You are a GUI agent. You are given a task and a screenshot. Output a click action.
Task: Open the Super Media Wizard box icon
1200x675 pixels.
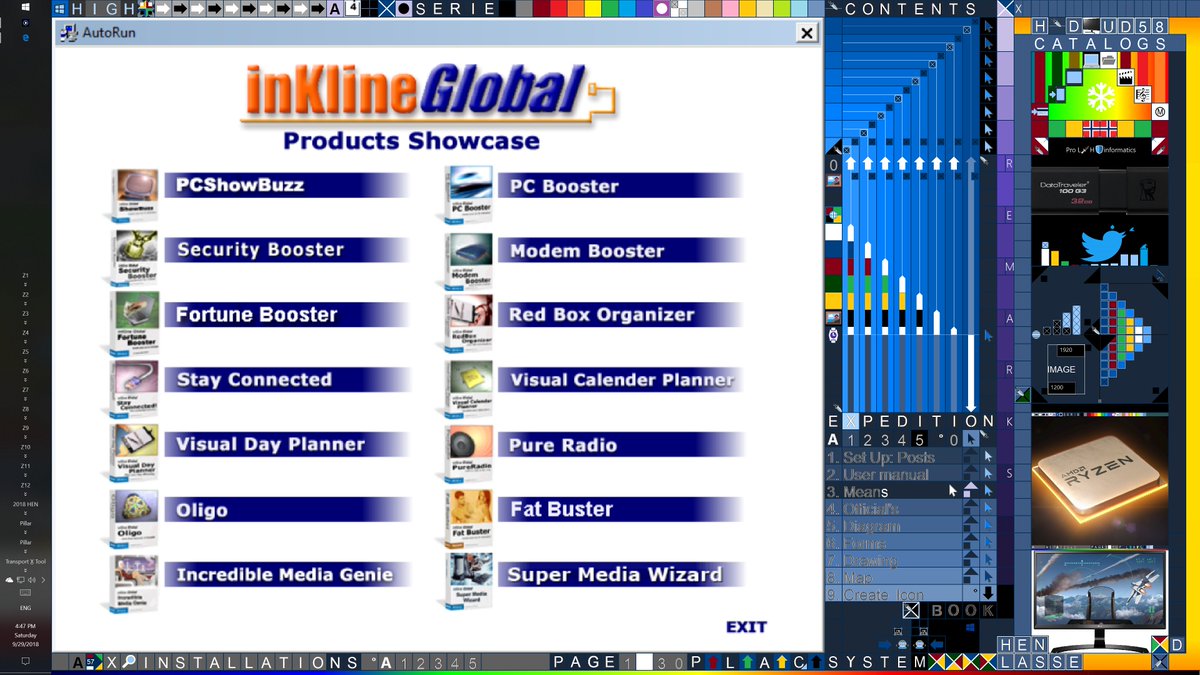[x=467, y=582]
